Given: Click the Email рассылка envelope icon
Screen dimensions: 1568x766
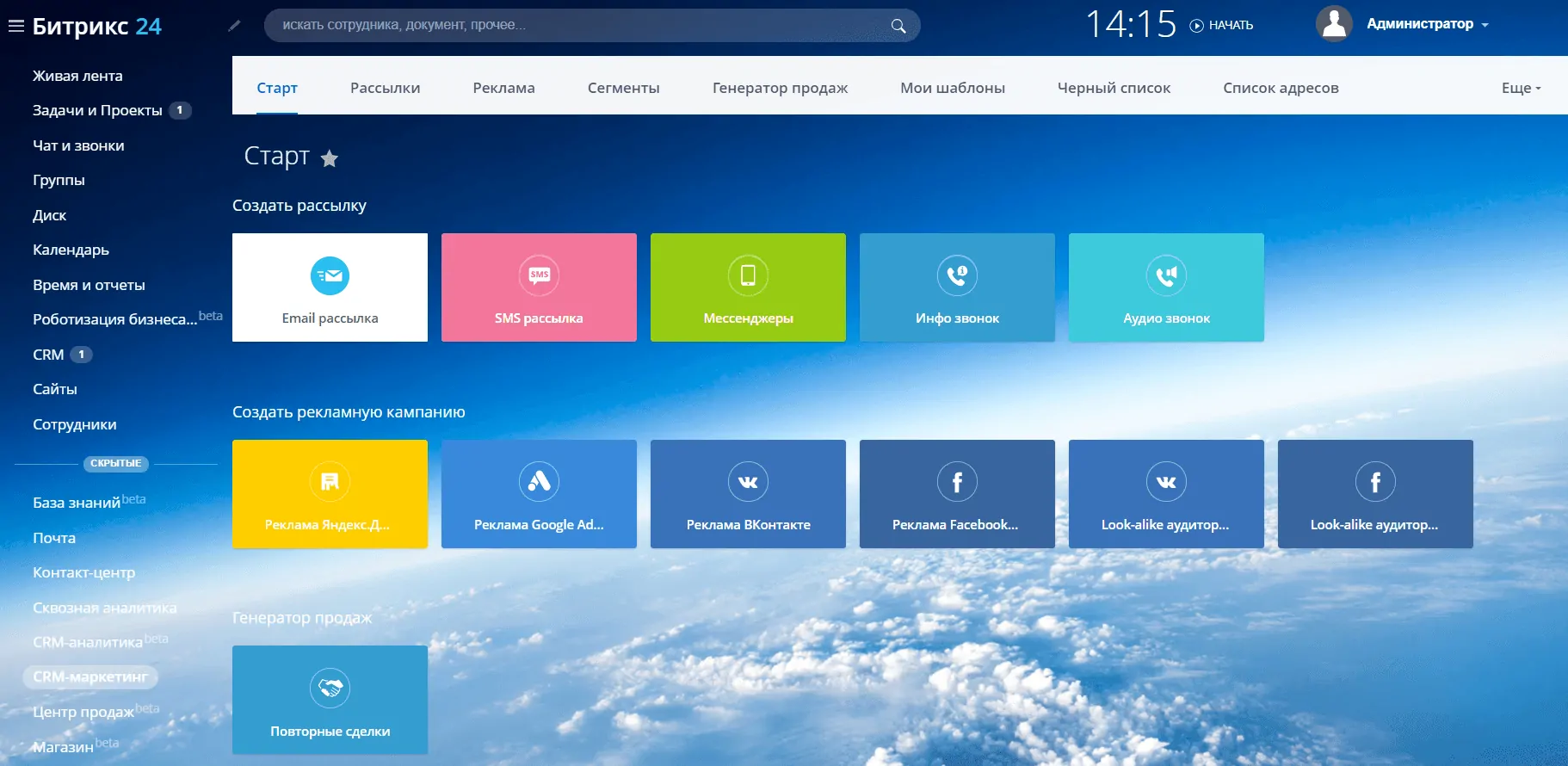Looking at the screenshot, I should tap(330, 276).
